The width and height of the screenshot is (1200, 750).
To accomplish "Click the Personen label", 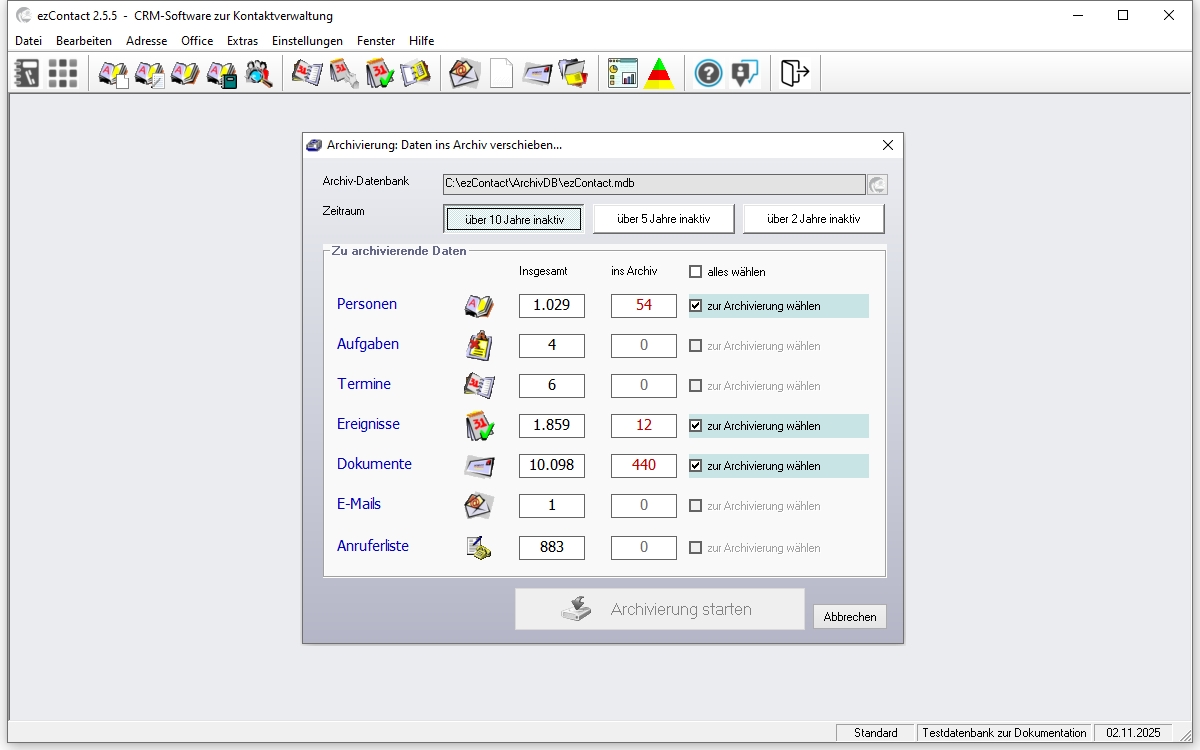I will point(367,304).
